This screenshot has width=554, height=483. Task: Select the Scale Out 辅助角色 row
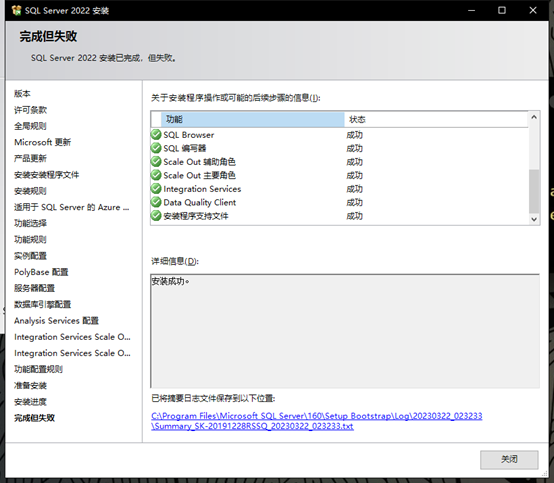pos(340,162)
